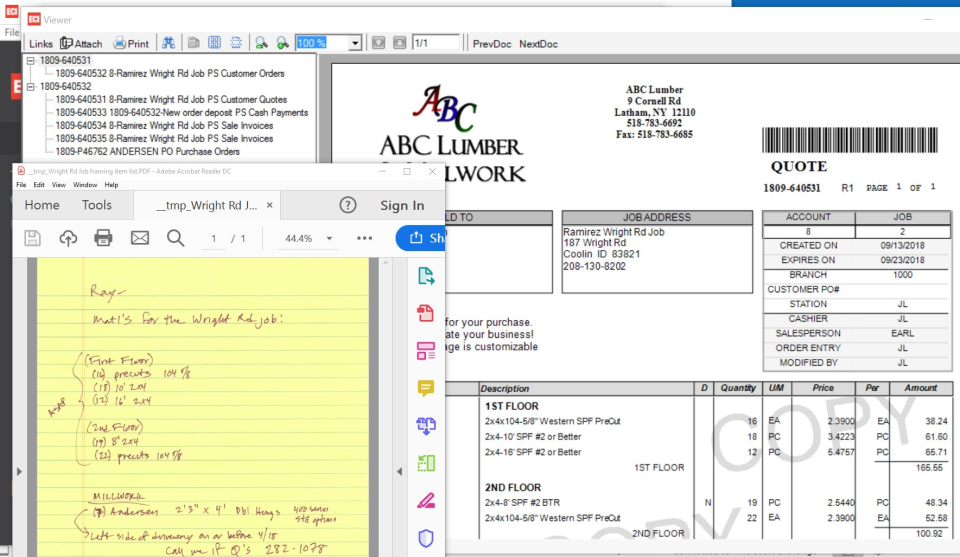Click the Organize Pages tool icon
Screen dimensions: 960x557
426,463
